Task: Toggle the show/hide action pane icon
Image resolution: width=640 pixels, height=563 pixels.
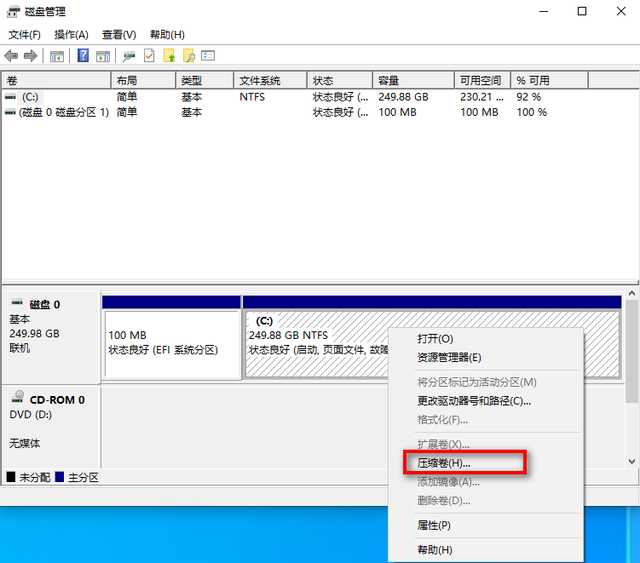Action: (103, 56)
